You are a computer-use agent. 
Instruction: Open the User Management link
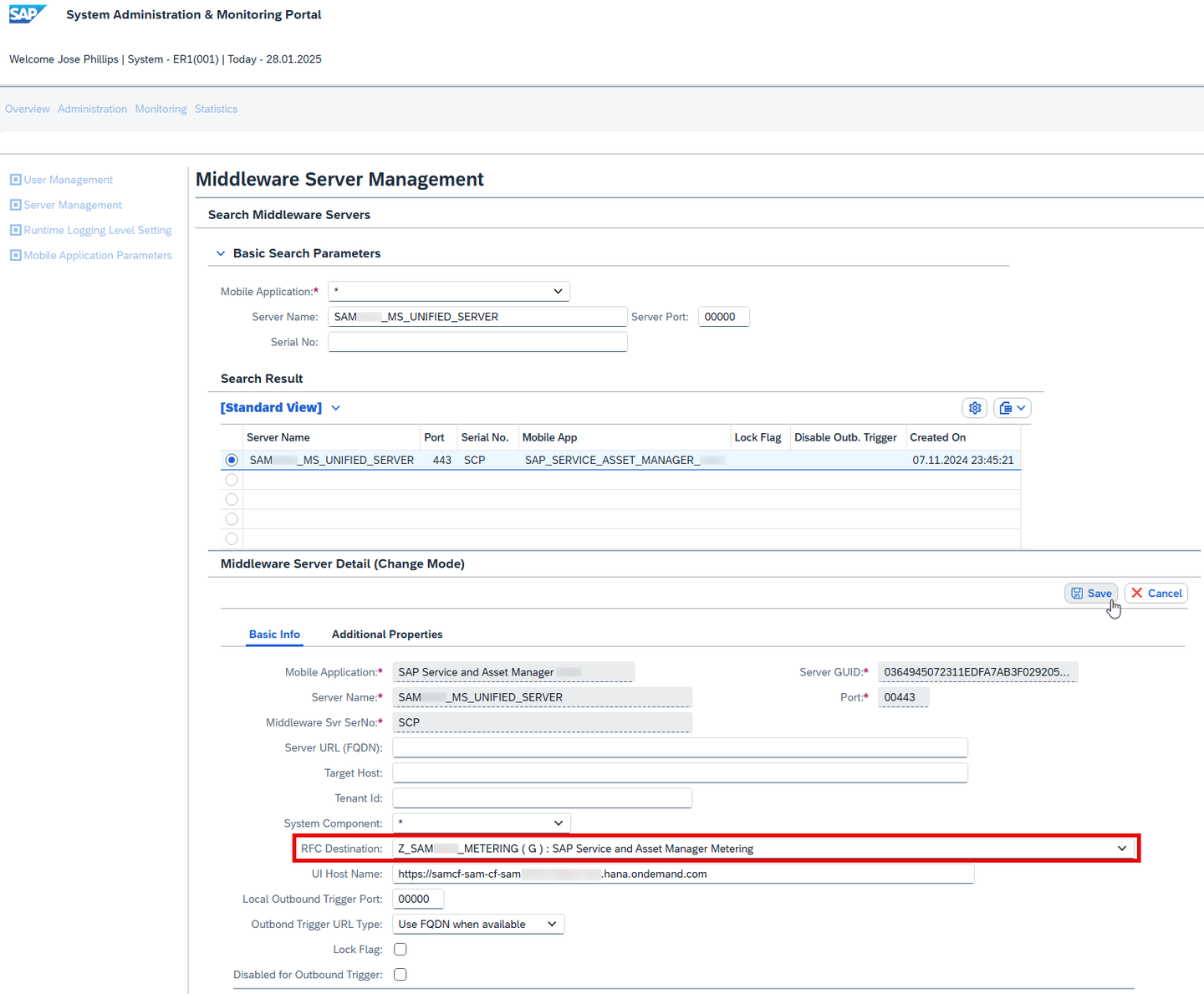(69, 180)
